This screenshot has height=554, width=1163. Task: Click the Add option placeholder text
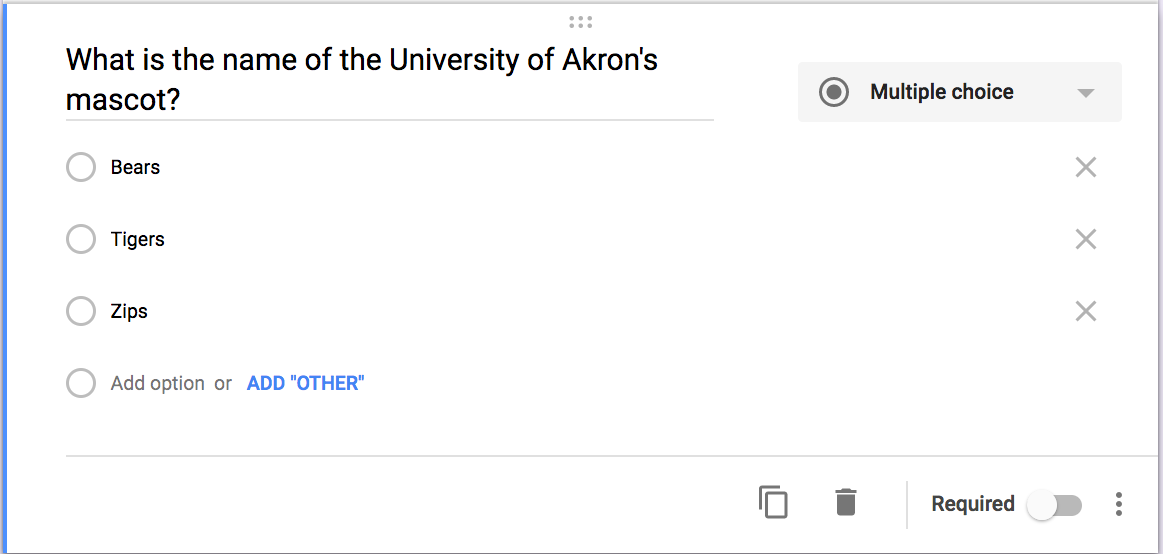coord(157,383)
